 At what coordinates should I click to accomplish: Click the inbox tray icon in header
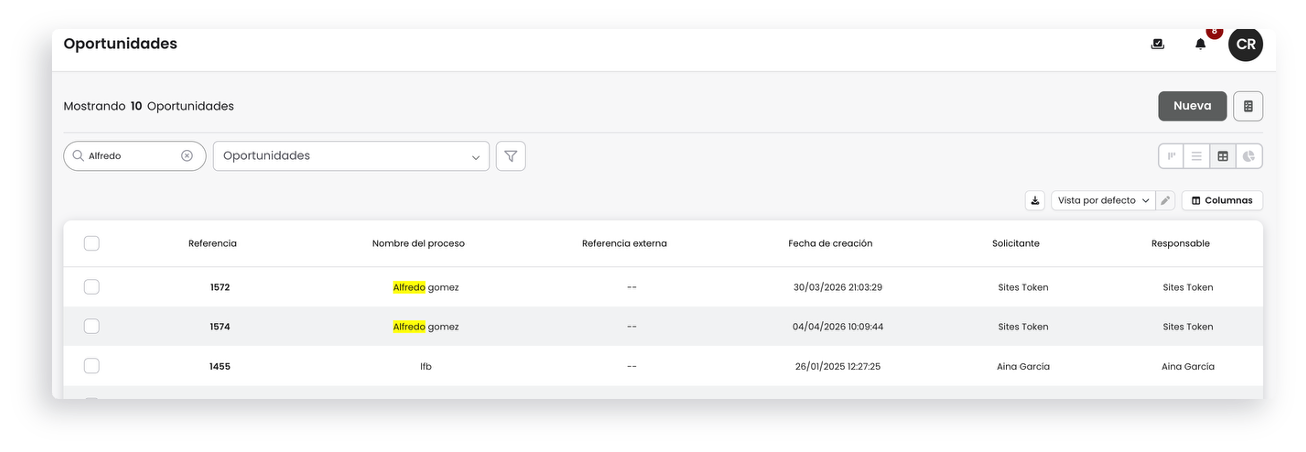point(1157,44)
